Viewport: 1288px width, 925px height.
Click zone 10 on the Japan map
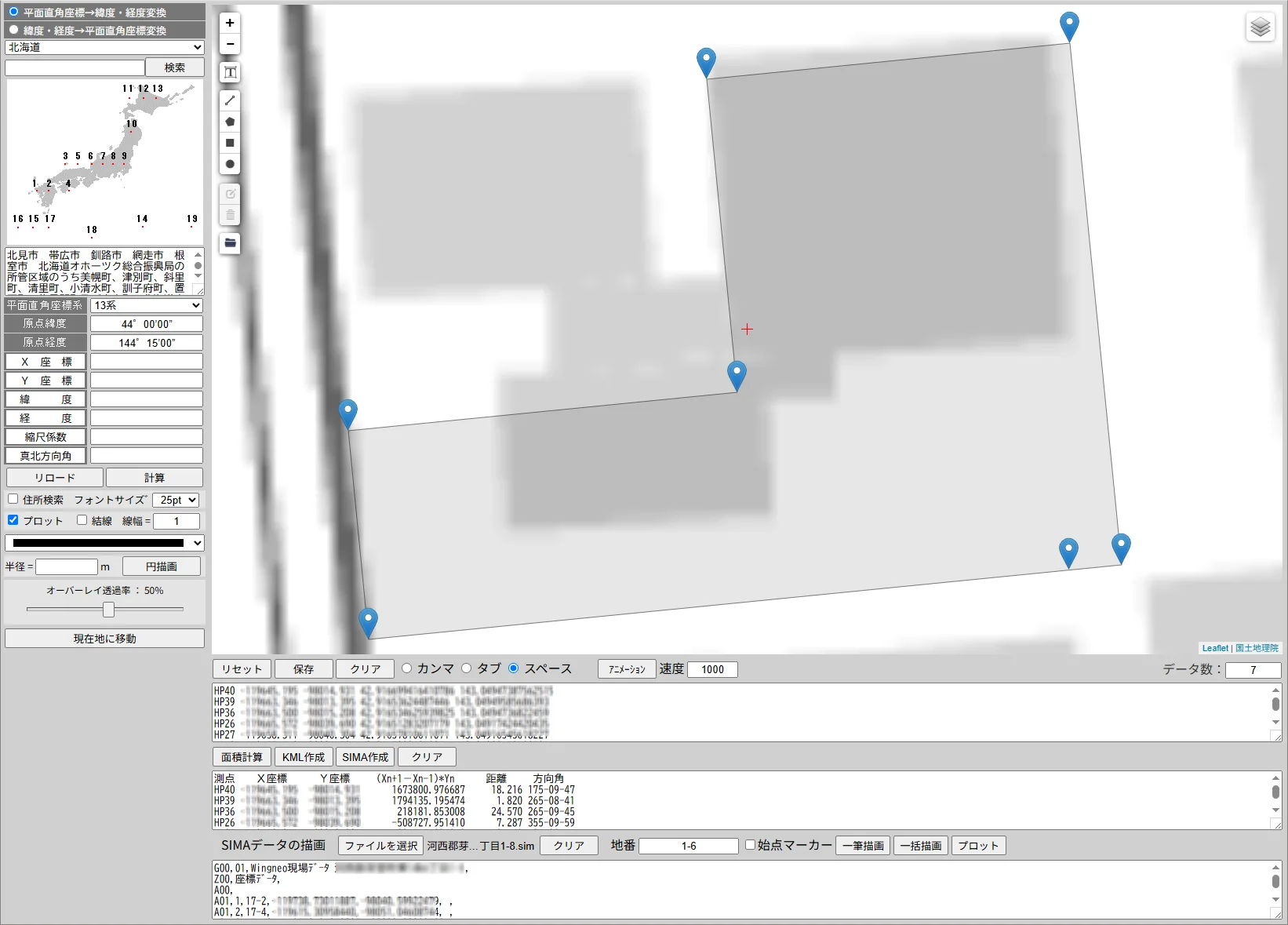pos(131,124)
